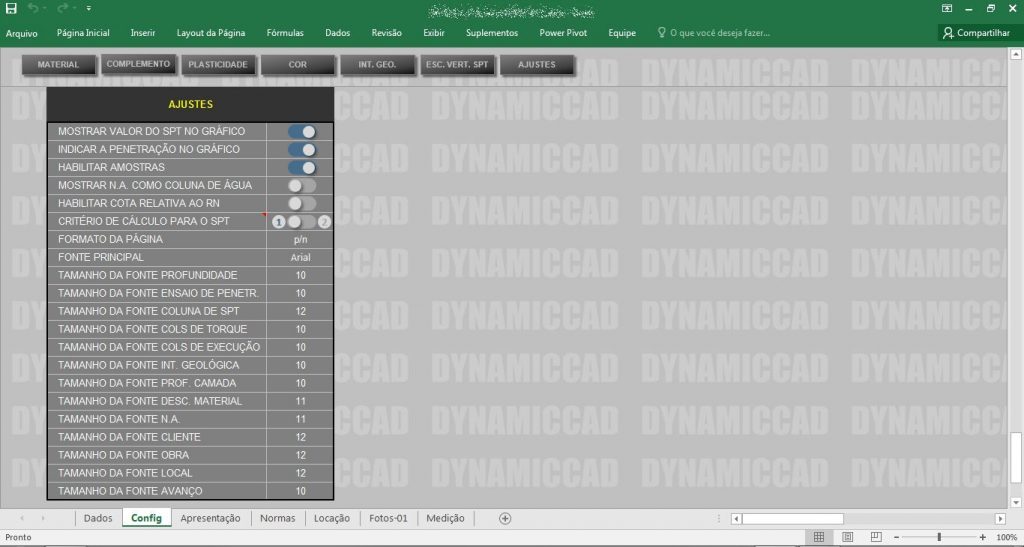The image size is (1024, 547).
Task: Open the Layout da Página tab
Action: [x=211, y=33]
